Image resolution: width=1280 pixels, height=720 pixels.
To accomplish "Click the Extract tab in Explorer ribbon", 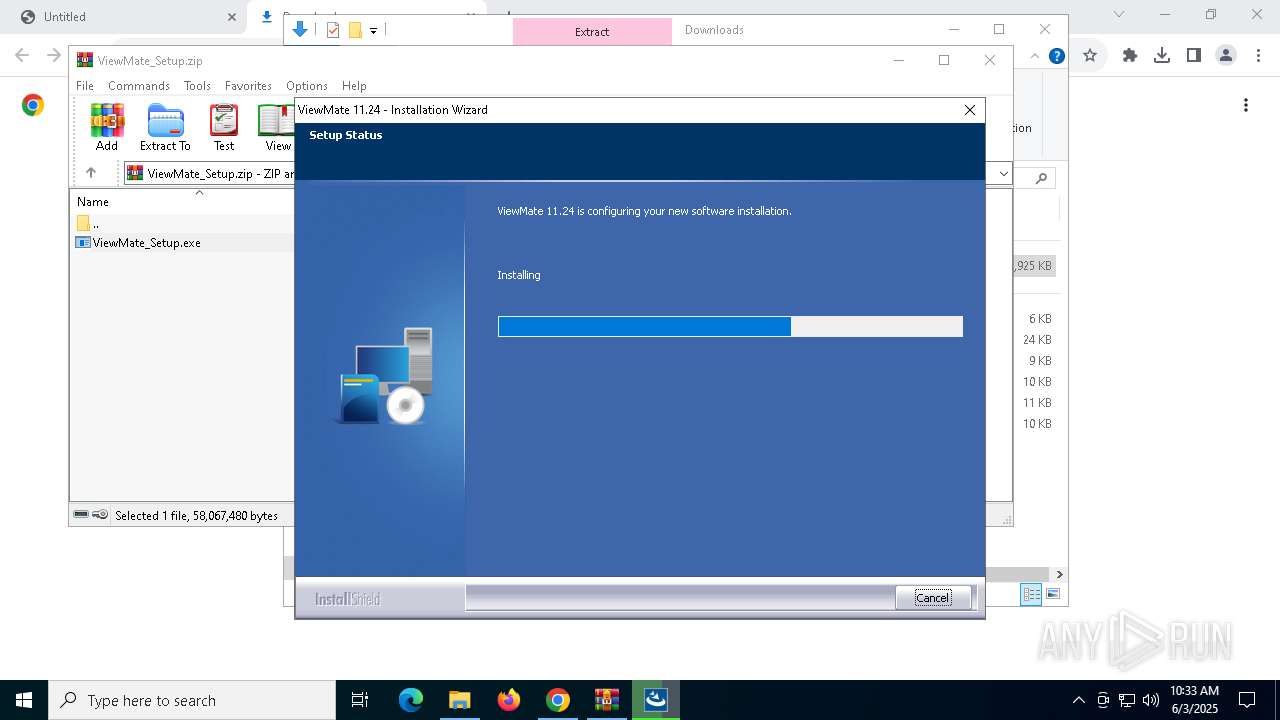I will [x=592, y=32].
